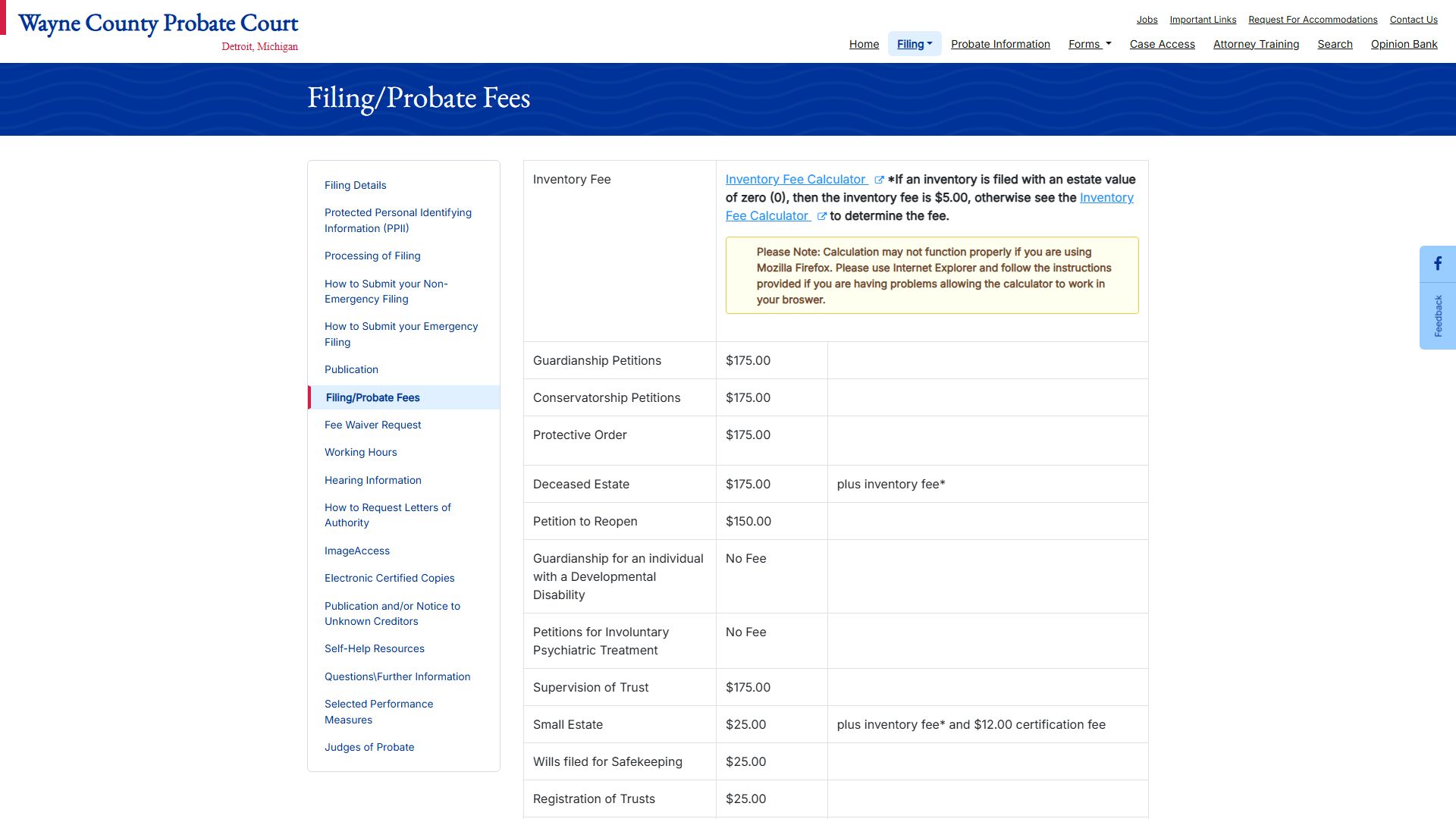
Task: Open the Inventory Fee Calculator link
Action: click(x=795, y=180)
